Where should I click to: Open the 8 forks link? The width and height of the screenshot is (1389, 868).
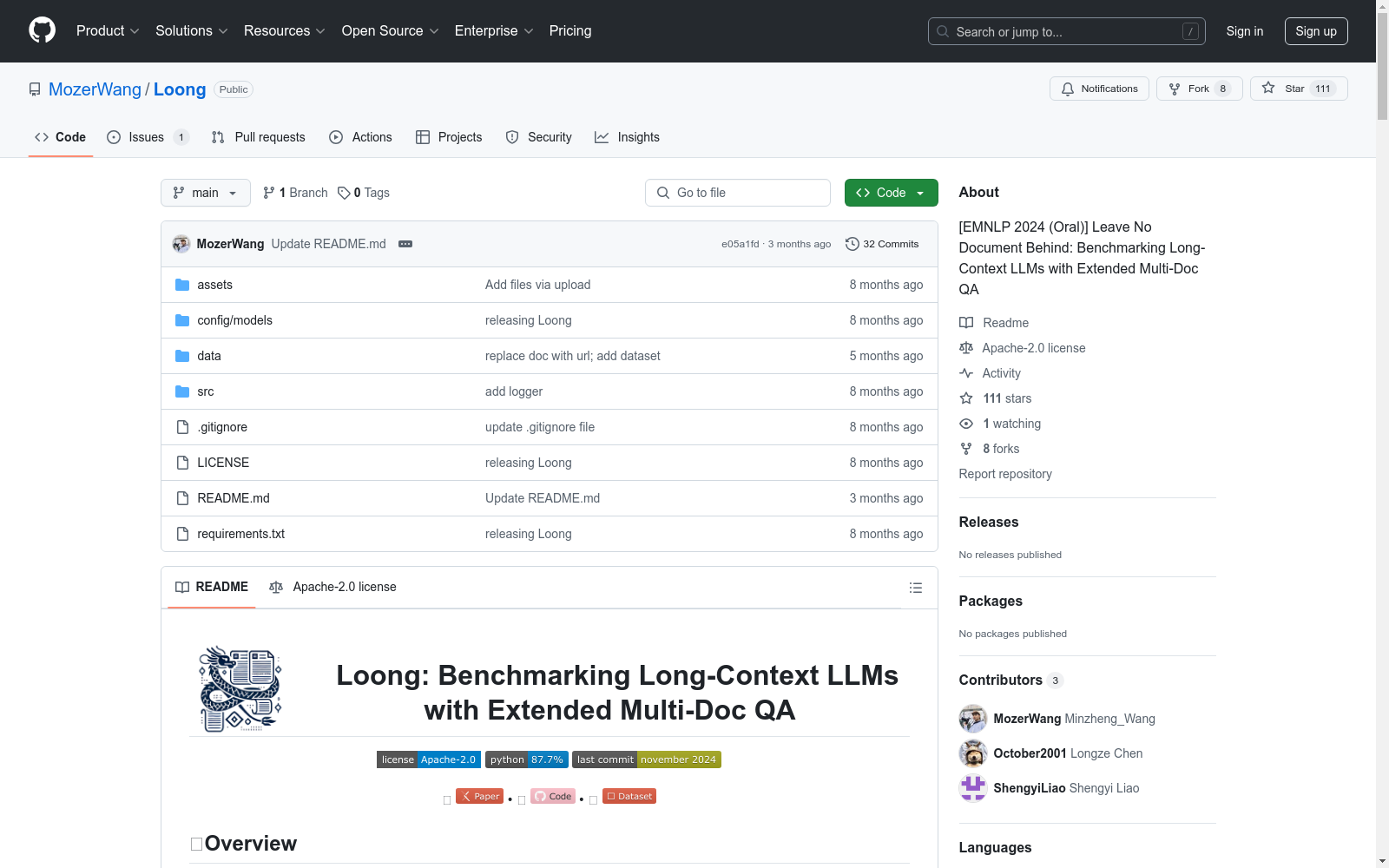tap(1001, 449)
